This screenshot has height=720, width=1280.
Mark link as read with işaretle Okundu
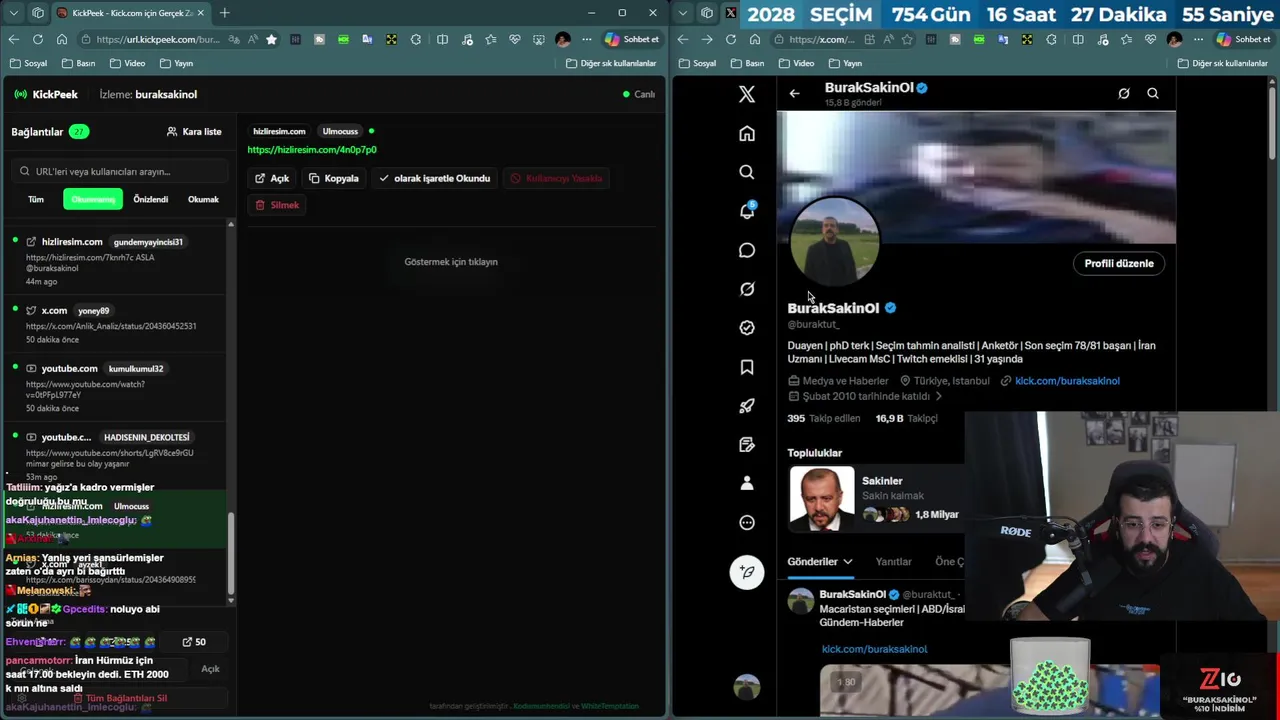pyautogui.click(x=434, y=178)
